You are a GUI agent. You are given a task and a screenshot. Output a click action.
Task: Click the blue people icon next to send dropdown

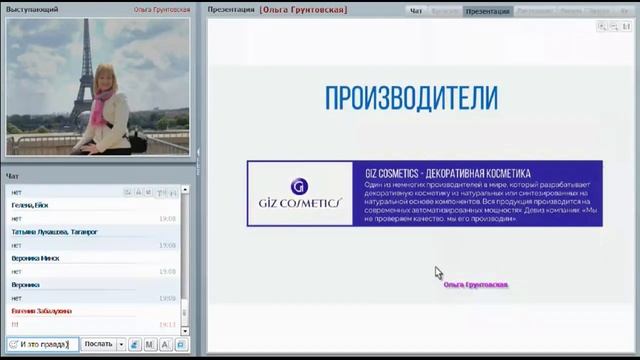click(134, 345)
